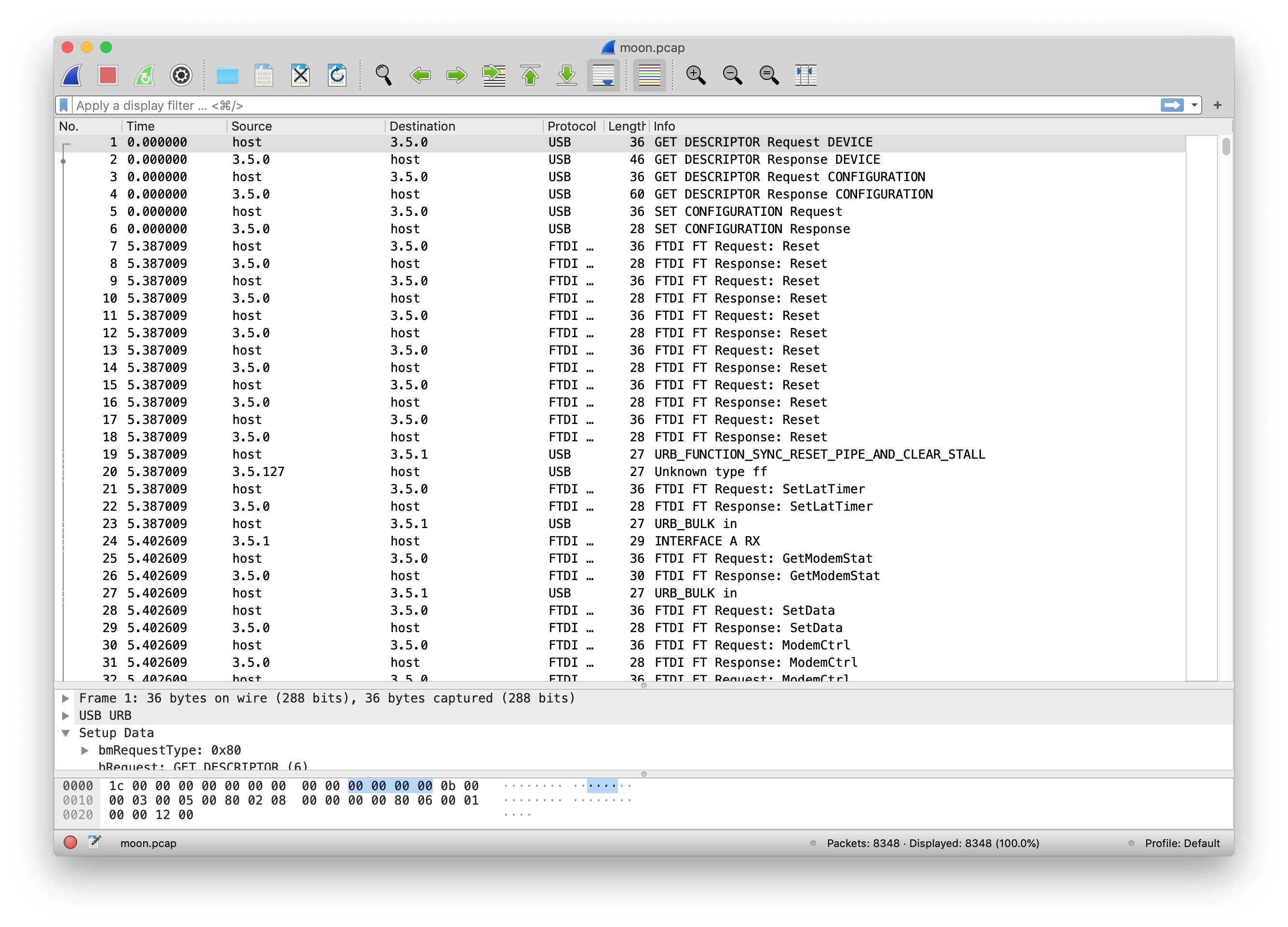Select packet 31 ModemCtrl response
The image size is (1288, 927).
point(620,662)
